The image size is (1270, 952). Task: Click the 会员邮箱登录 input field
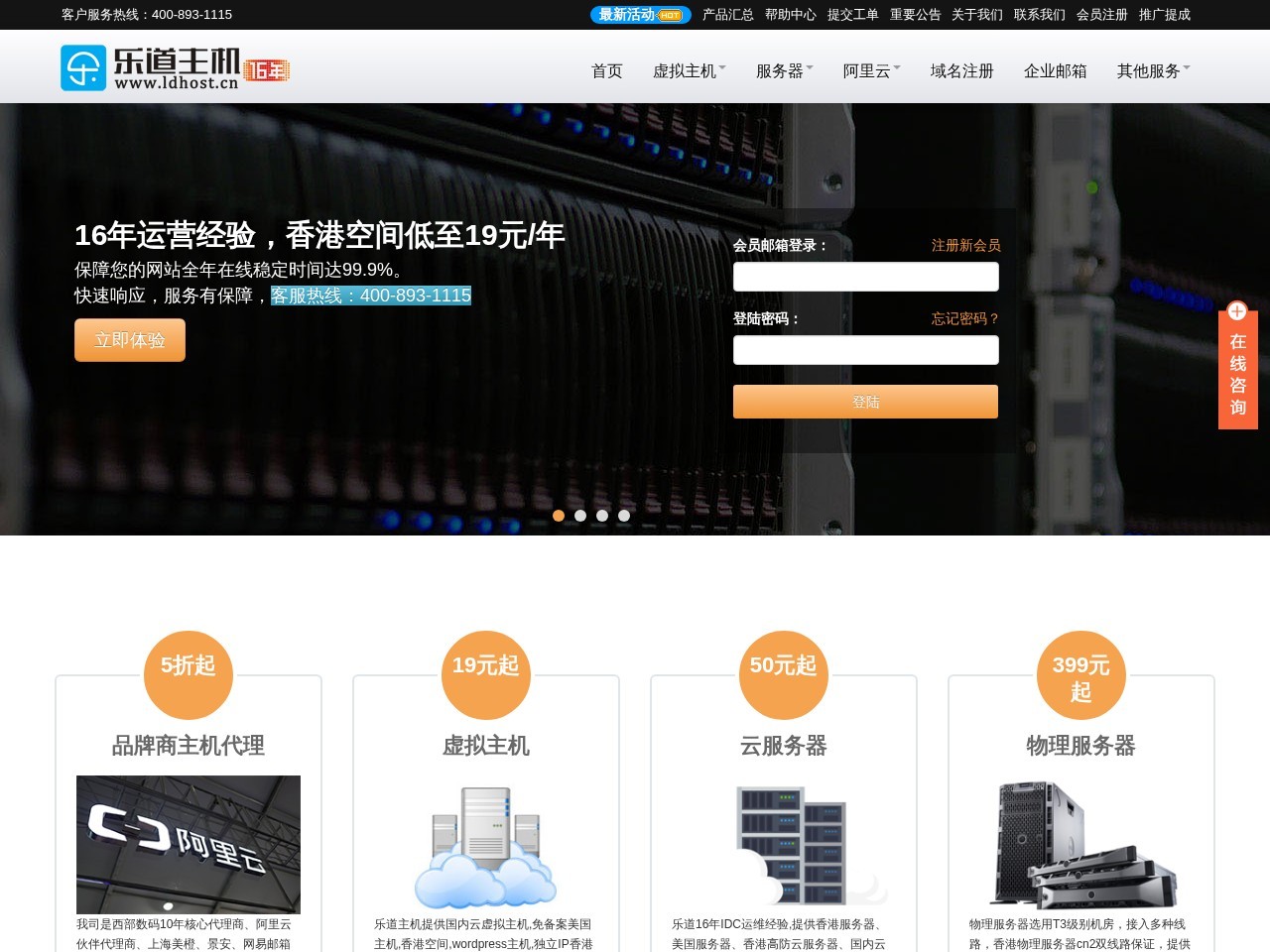pyautogui.click(x=865, y=277)
